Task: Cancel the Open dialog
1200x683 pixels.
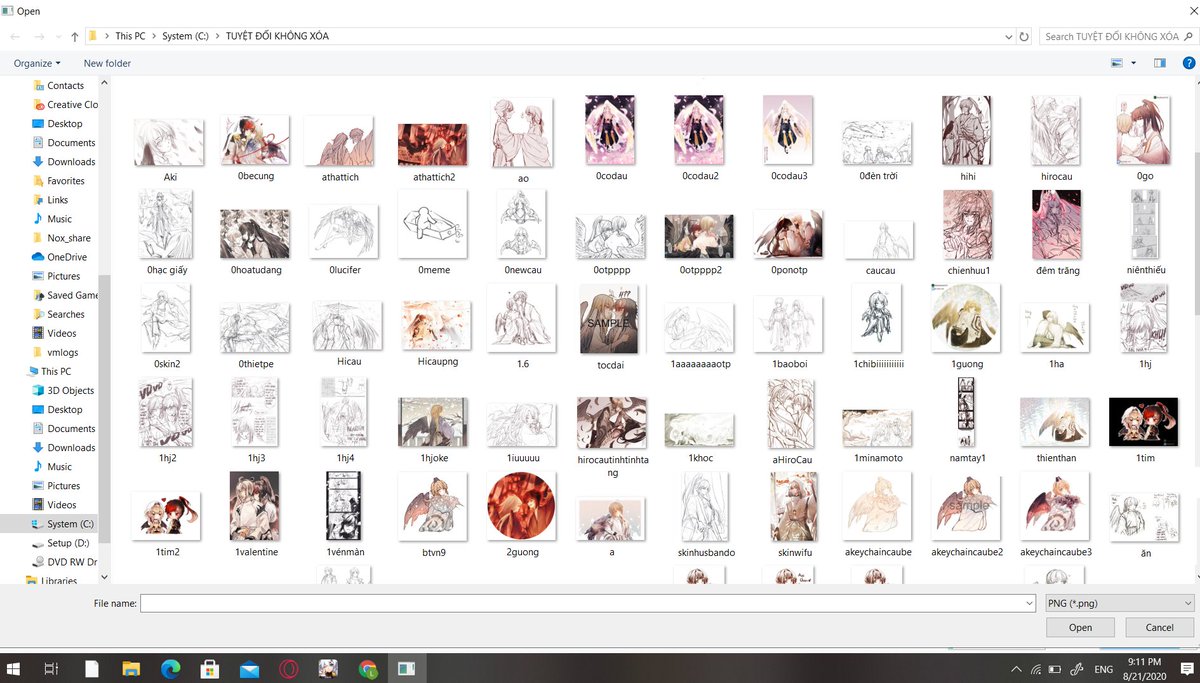Action: pyautogui.click(x=1159, y=627)
